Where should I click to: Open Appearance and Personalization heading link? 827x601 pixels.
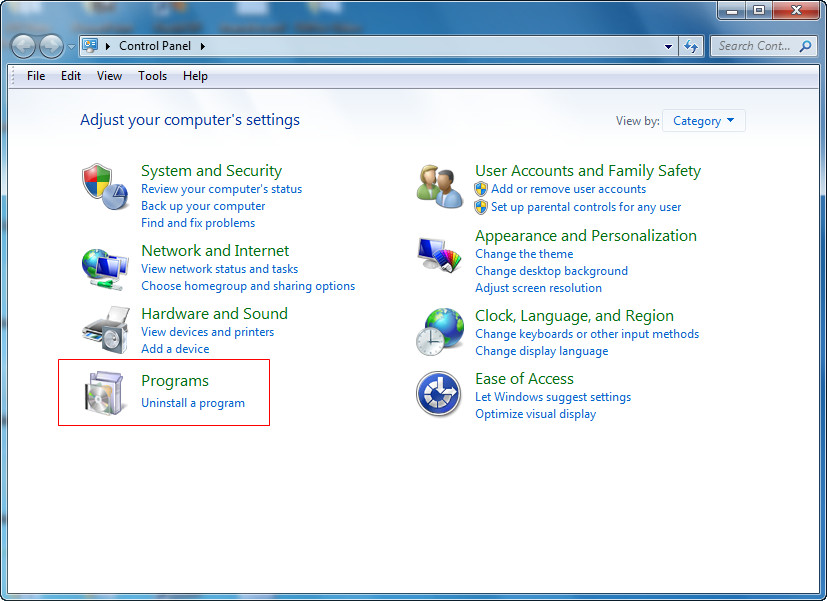click(x=586, y=236)
